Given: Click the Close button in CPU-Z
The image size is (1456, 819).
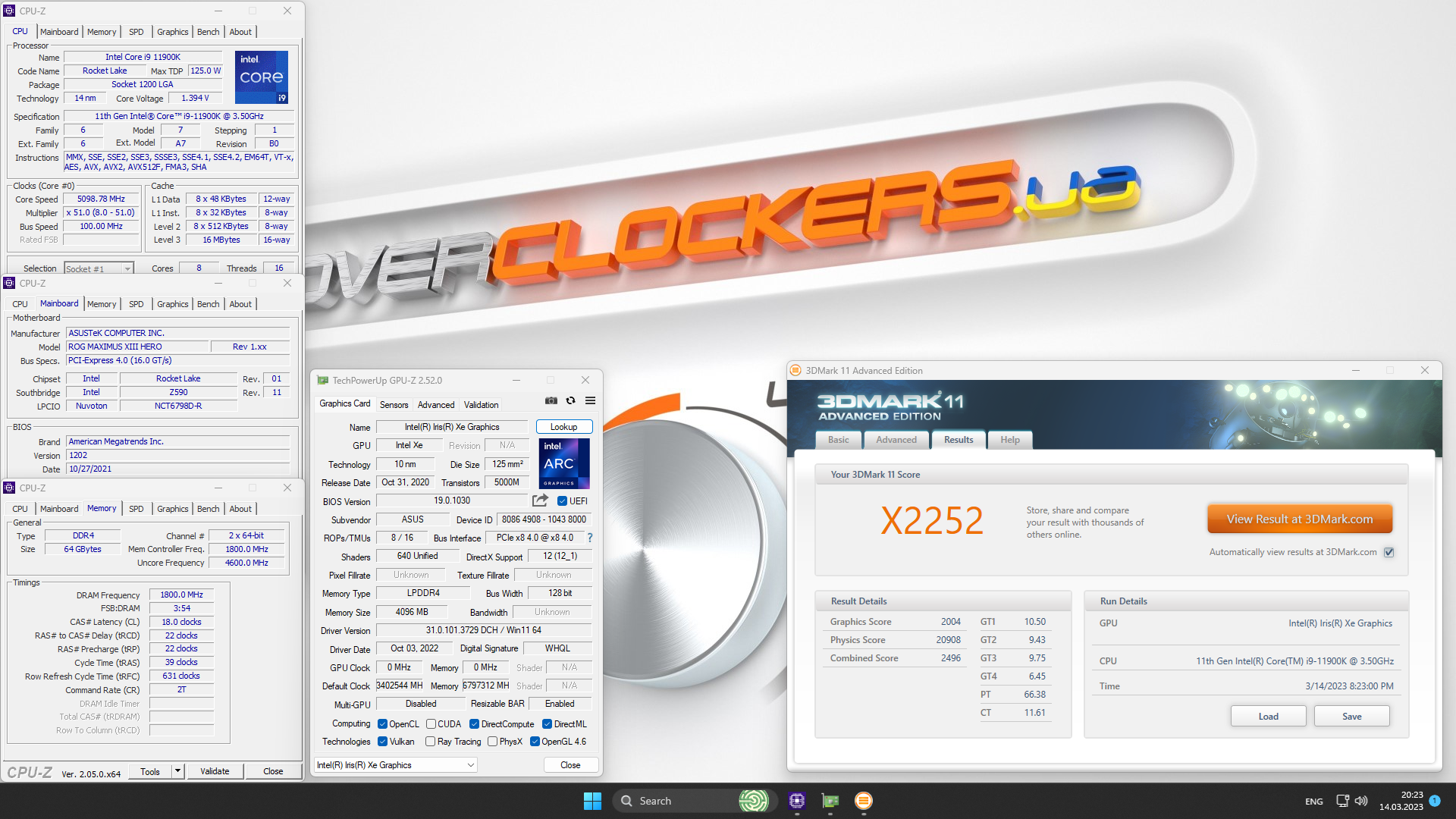Looking at the screenshot, I should [x=273, y=771].
